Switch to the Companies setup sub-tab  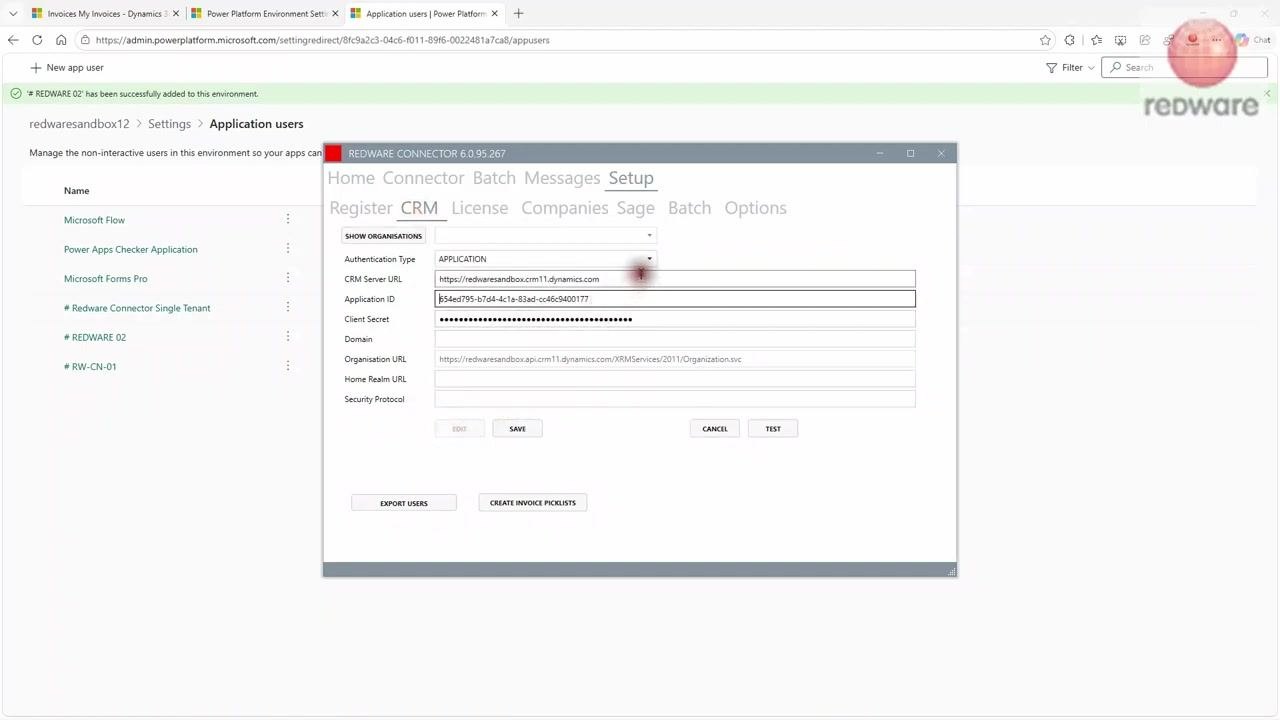click(x=565, y=208)
